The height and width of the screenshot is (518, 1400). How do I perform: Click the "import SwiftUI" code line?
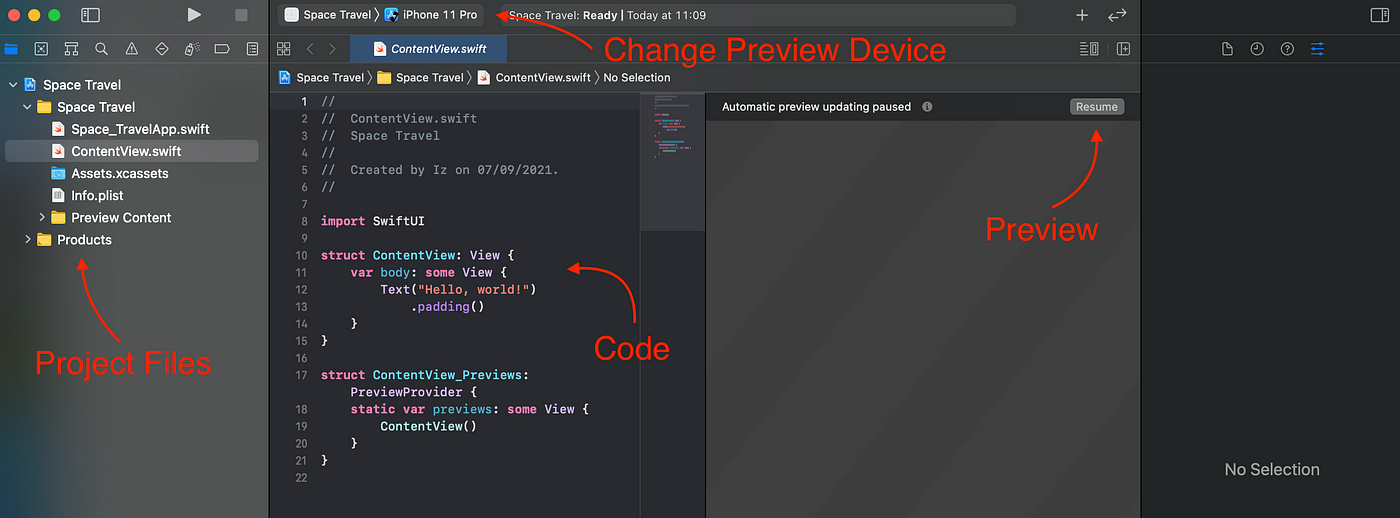[373, 221]
